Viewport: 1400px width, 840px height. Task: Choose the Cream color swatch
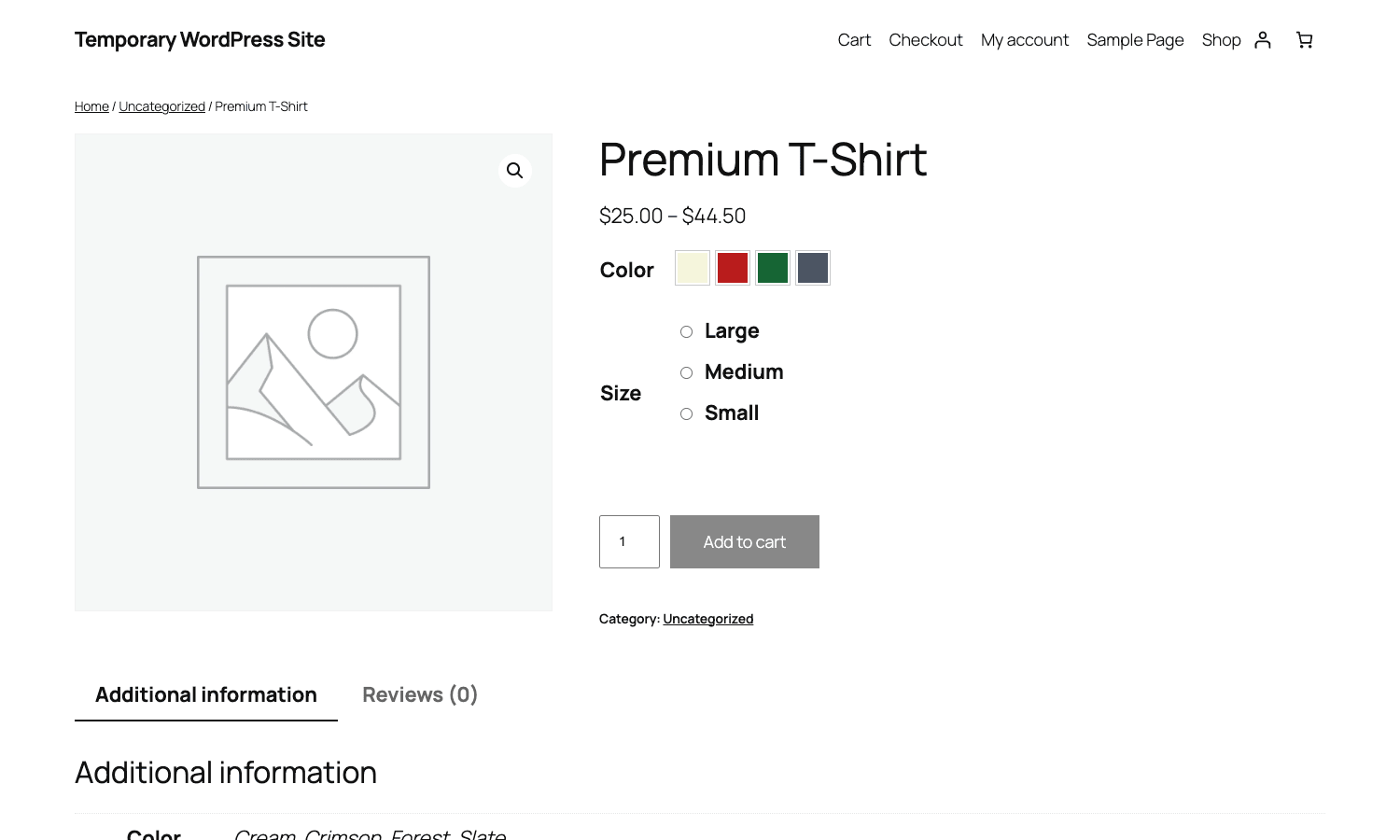coord(693,268)
